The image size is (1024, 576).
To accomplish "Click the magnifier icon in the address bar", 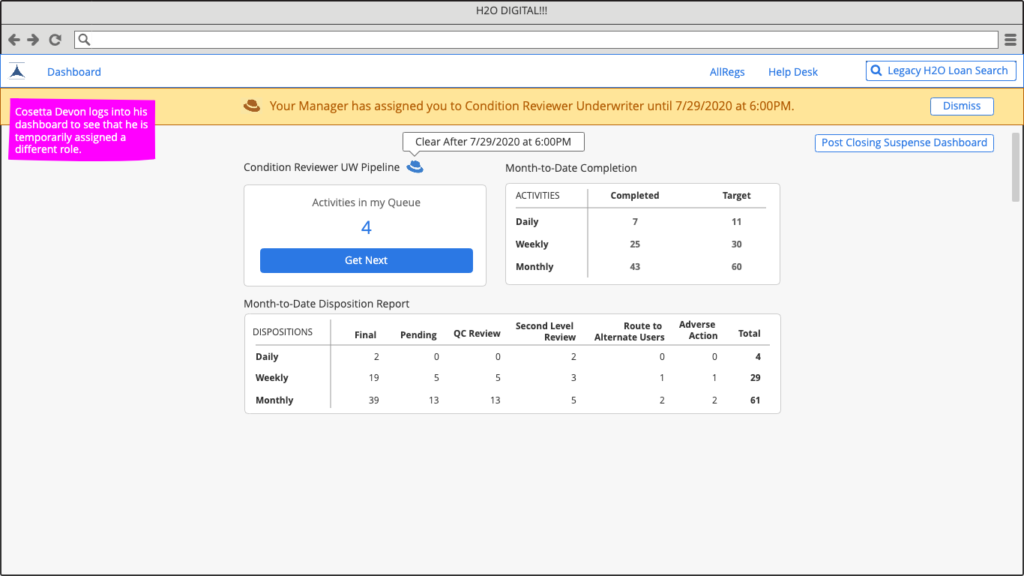I will pyautogui.click(x=85, y=40).
